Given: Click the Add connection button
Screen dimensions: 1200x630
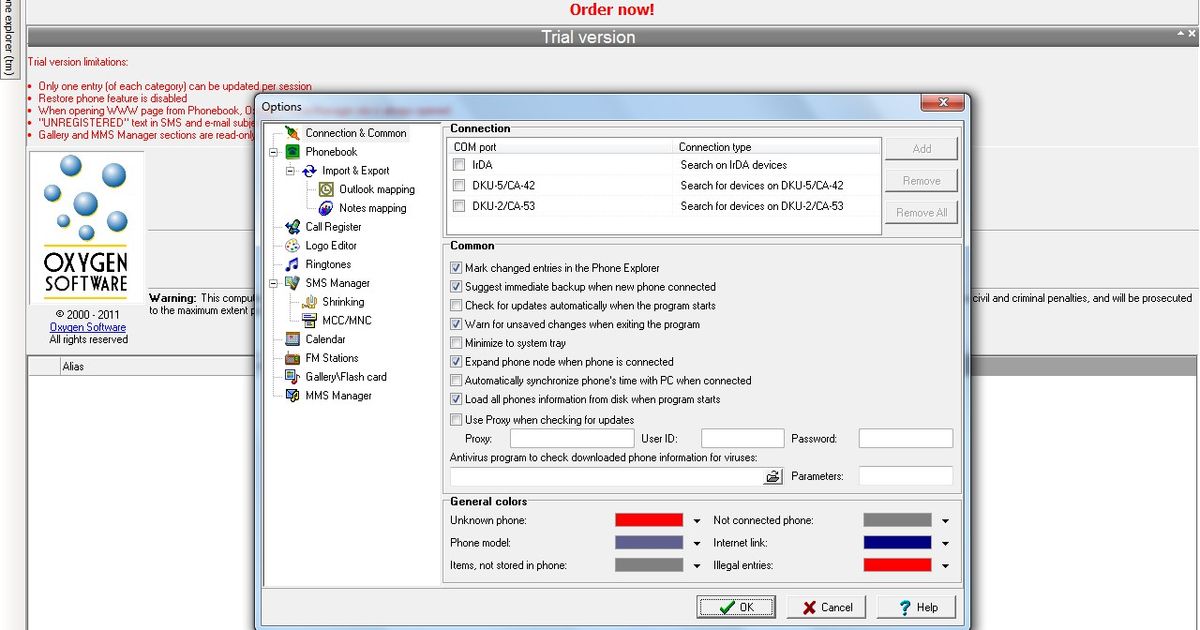Looking at the screenshot, I should [x=921, y=149].
